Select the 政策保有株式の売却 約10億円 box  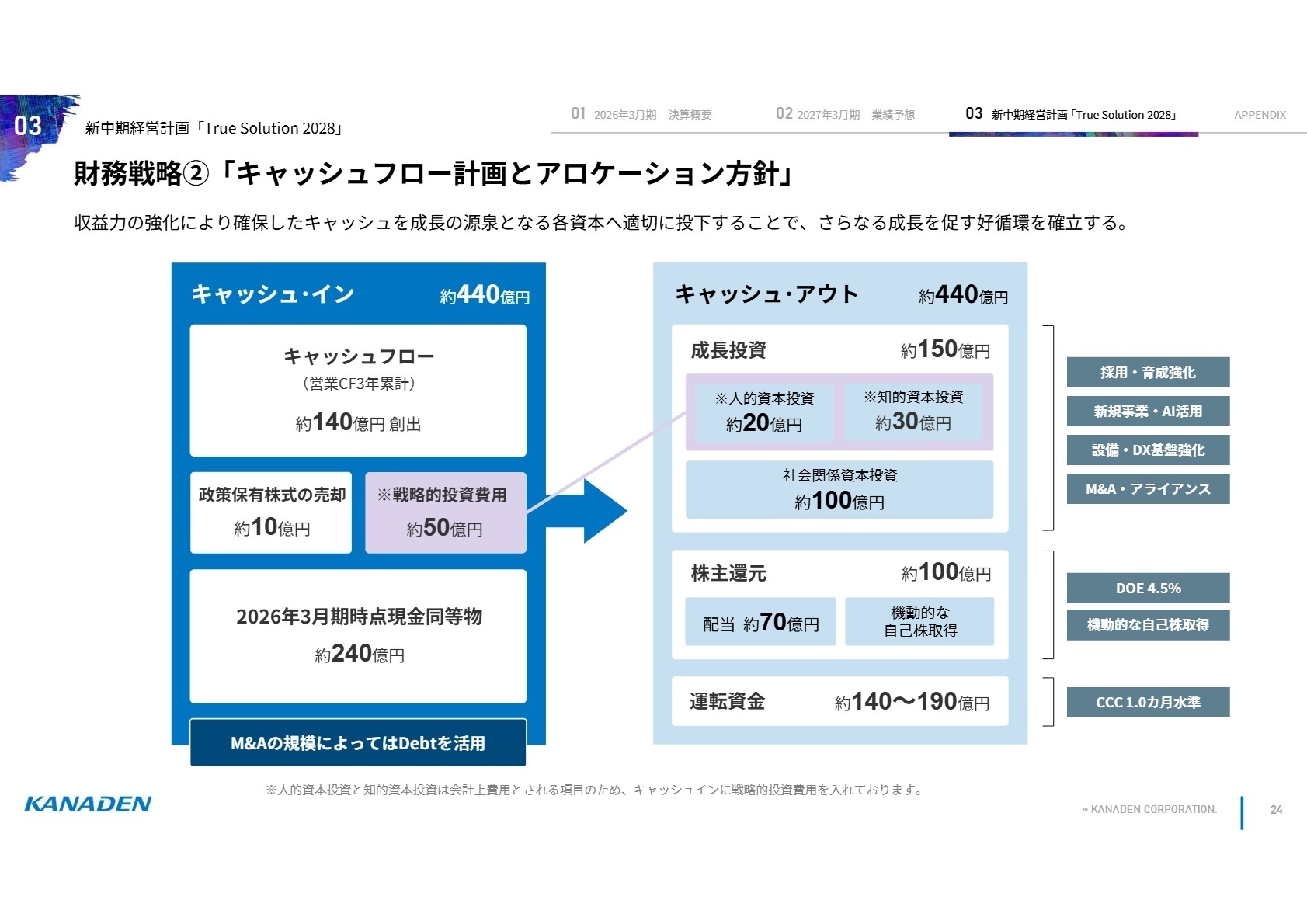click(271, 512)
